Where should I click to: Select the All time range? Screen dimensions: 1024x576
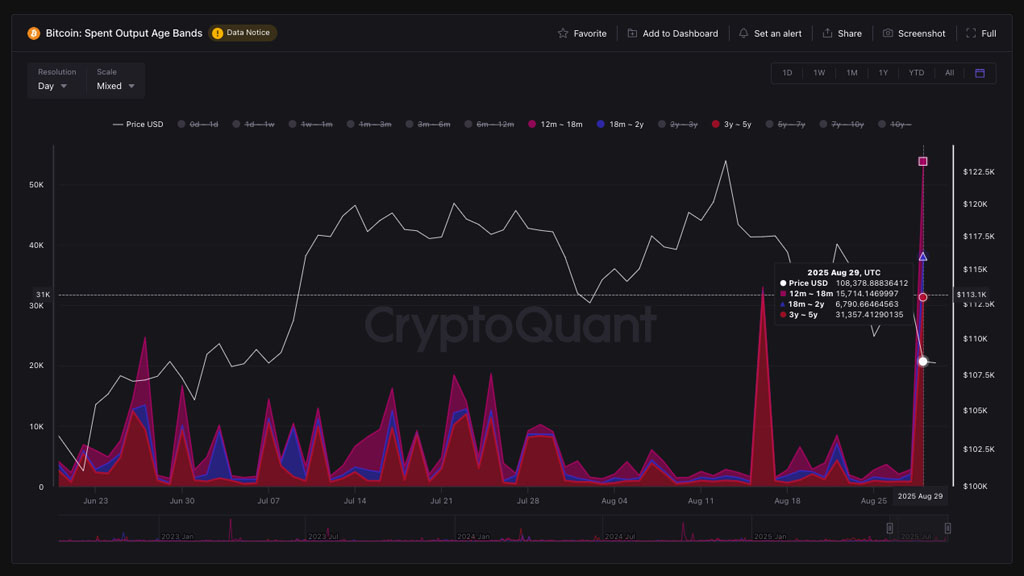pos(950,73)
